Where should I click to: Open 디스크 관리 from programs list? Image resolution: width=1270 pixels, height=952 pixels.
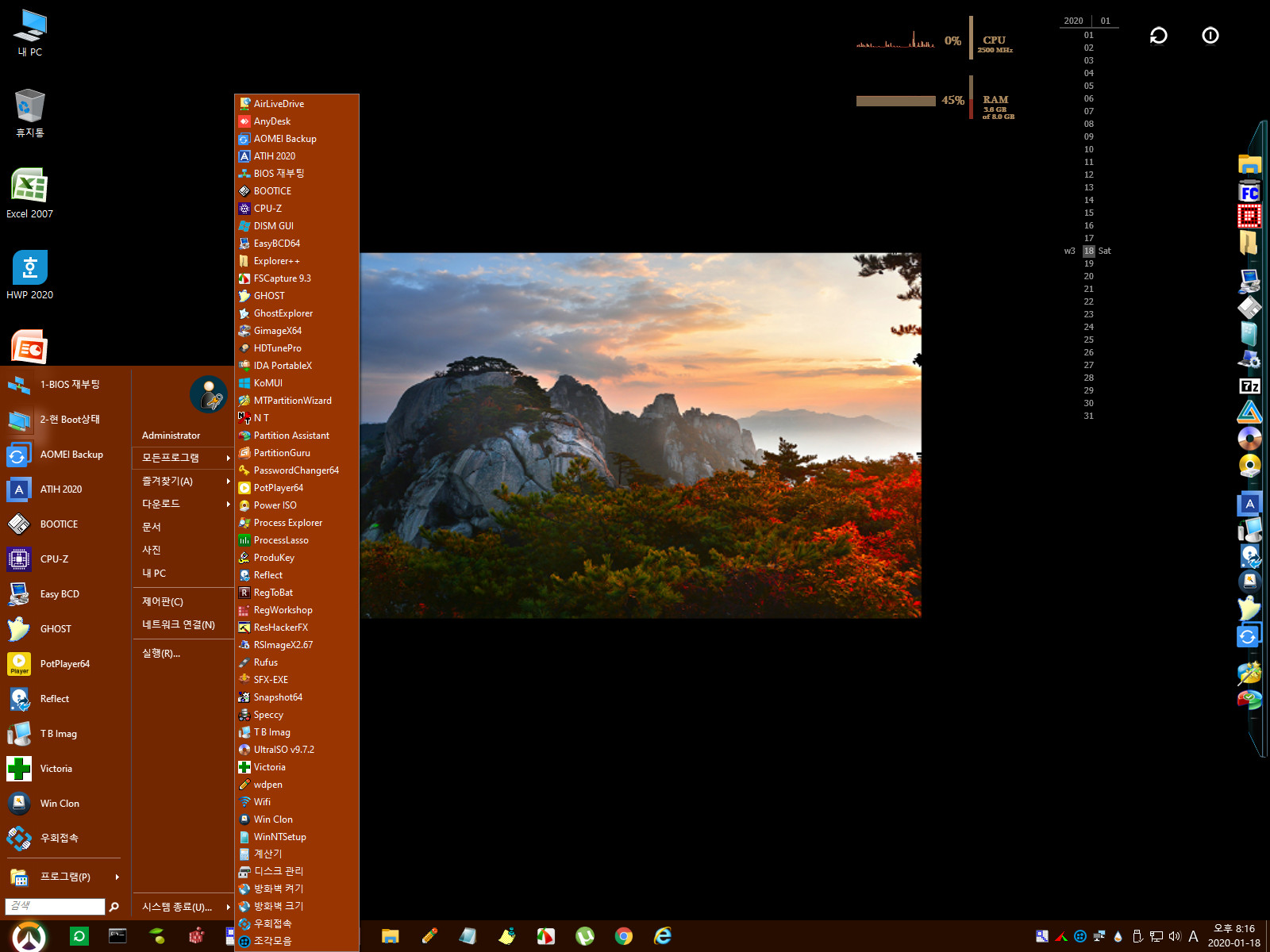click(297, 871)
